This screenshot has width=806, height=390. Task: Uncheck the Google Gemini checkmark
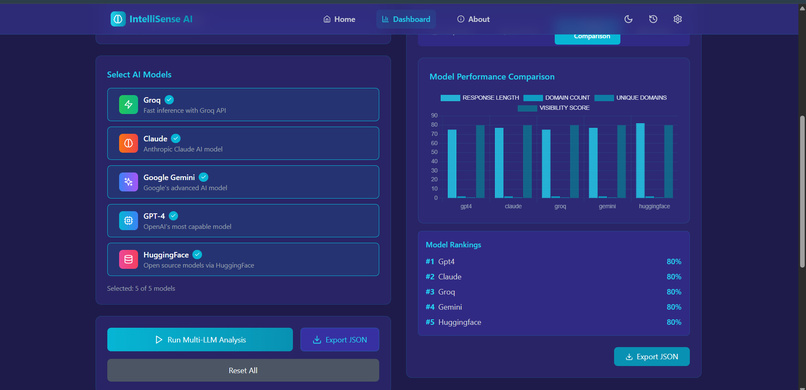pyautogui.click(x=204, y=177)
